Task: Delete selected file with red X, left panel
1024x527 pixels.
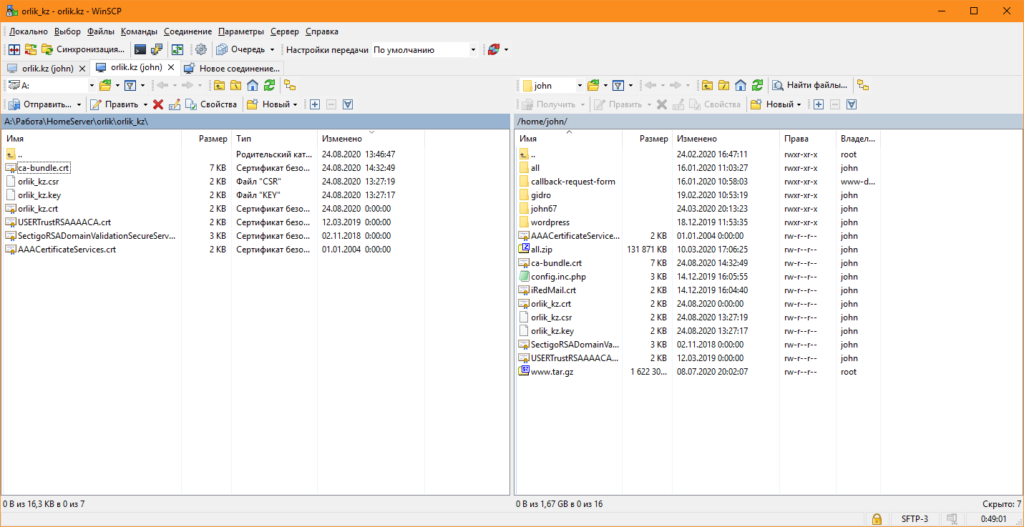Action: point(158,104)
